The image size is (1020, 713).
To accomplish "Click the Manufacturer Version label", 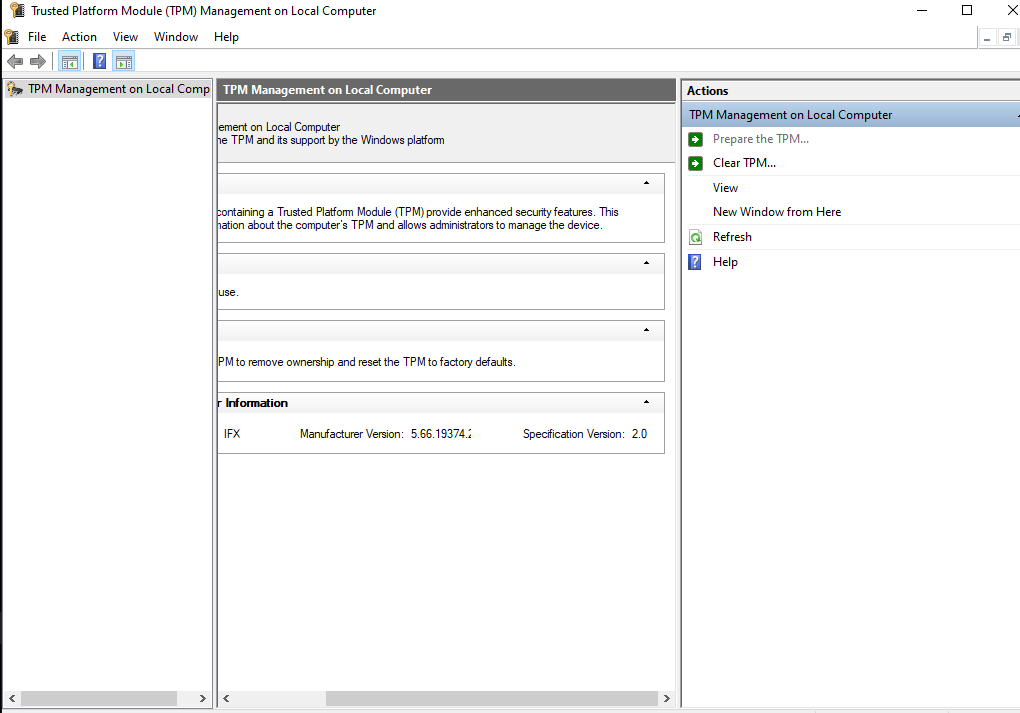I will (x=352, y=434).
